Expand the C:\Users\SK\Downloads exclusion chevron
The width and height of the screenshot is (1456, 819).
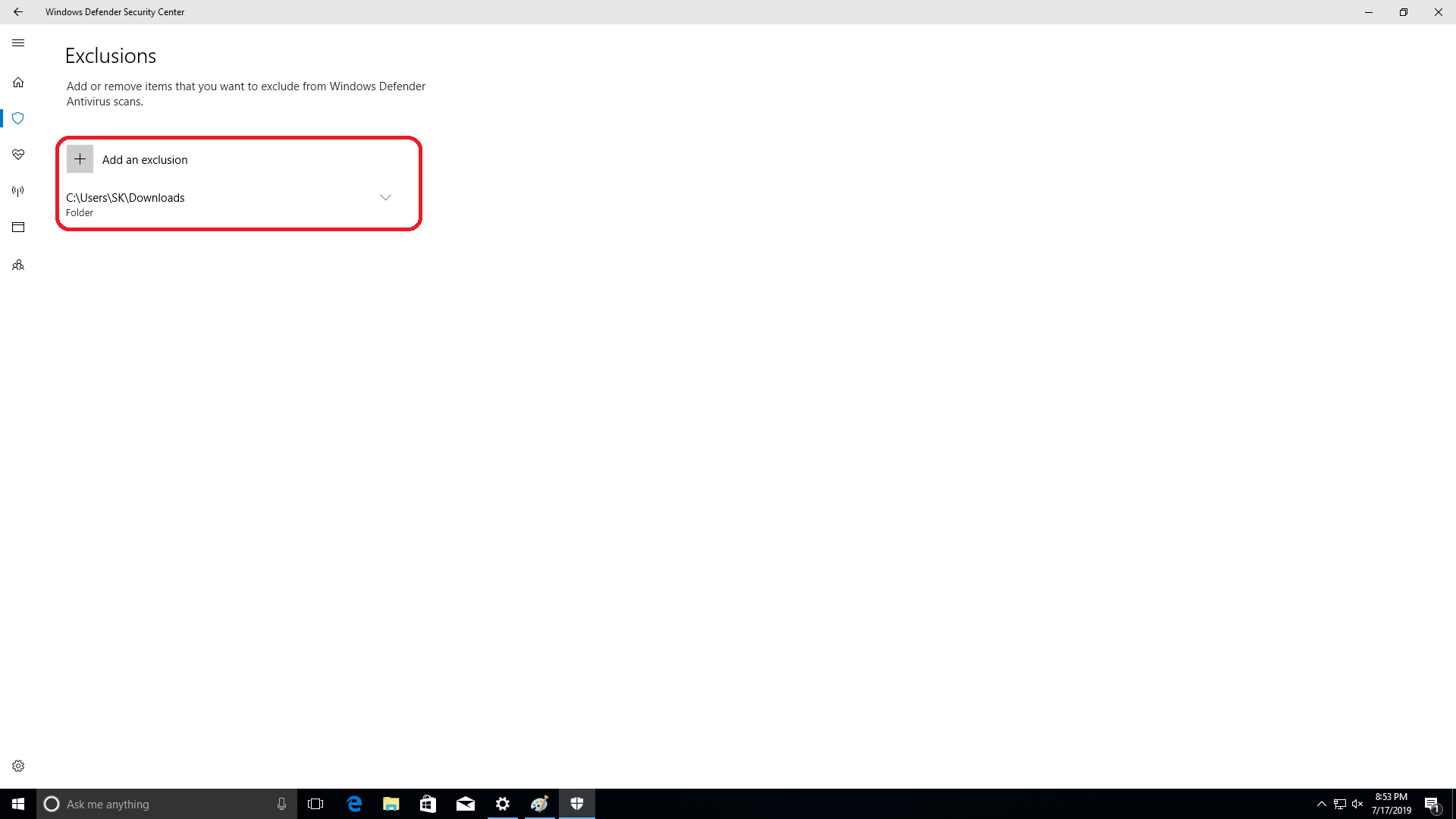pos(385,197)
